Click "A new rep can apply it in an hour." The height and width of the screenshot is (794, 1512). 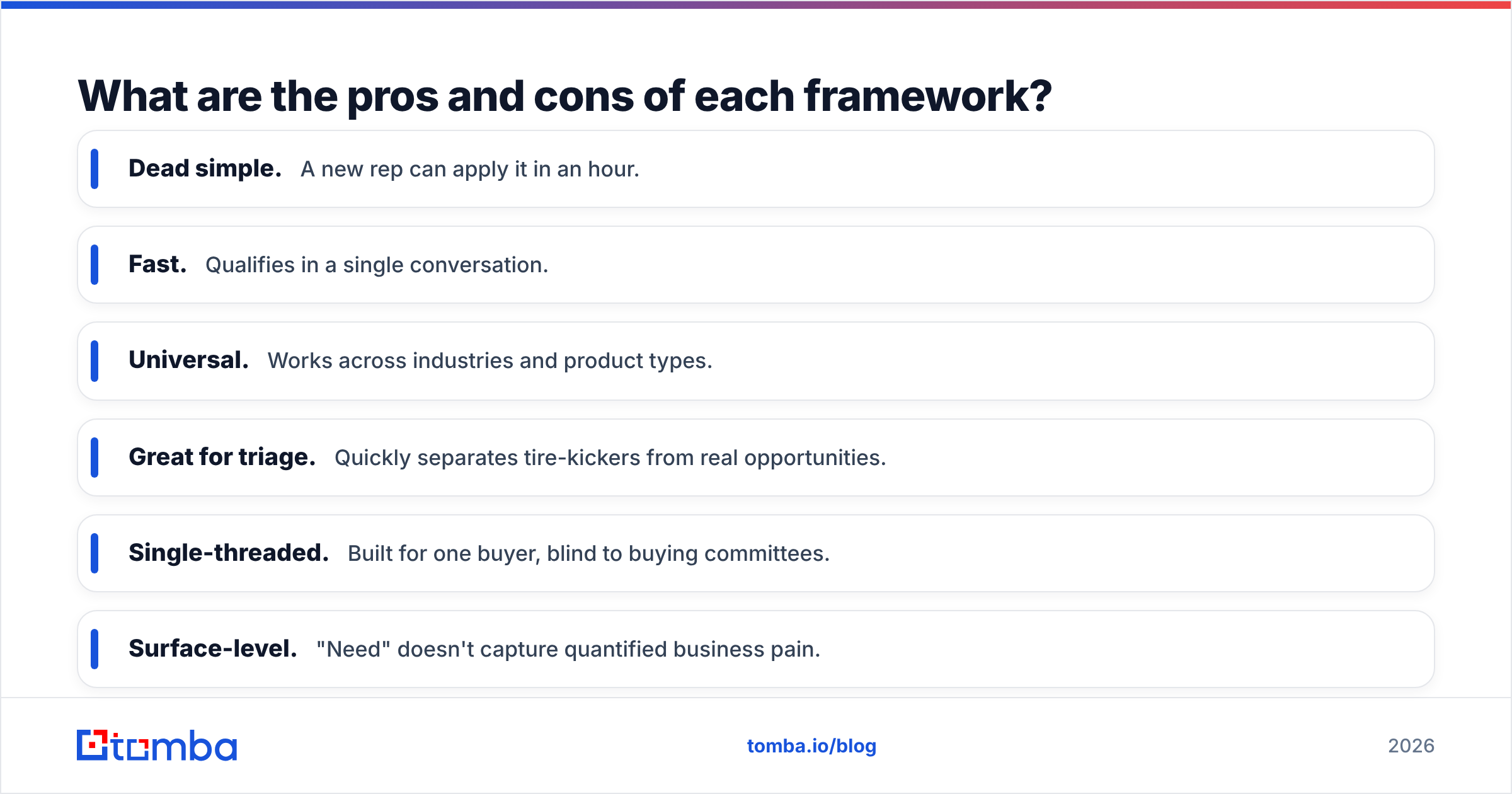click(470, 170)
